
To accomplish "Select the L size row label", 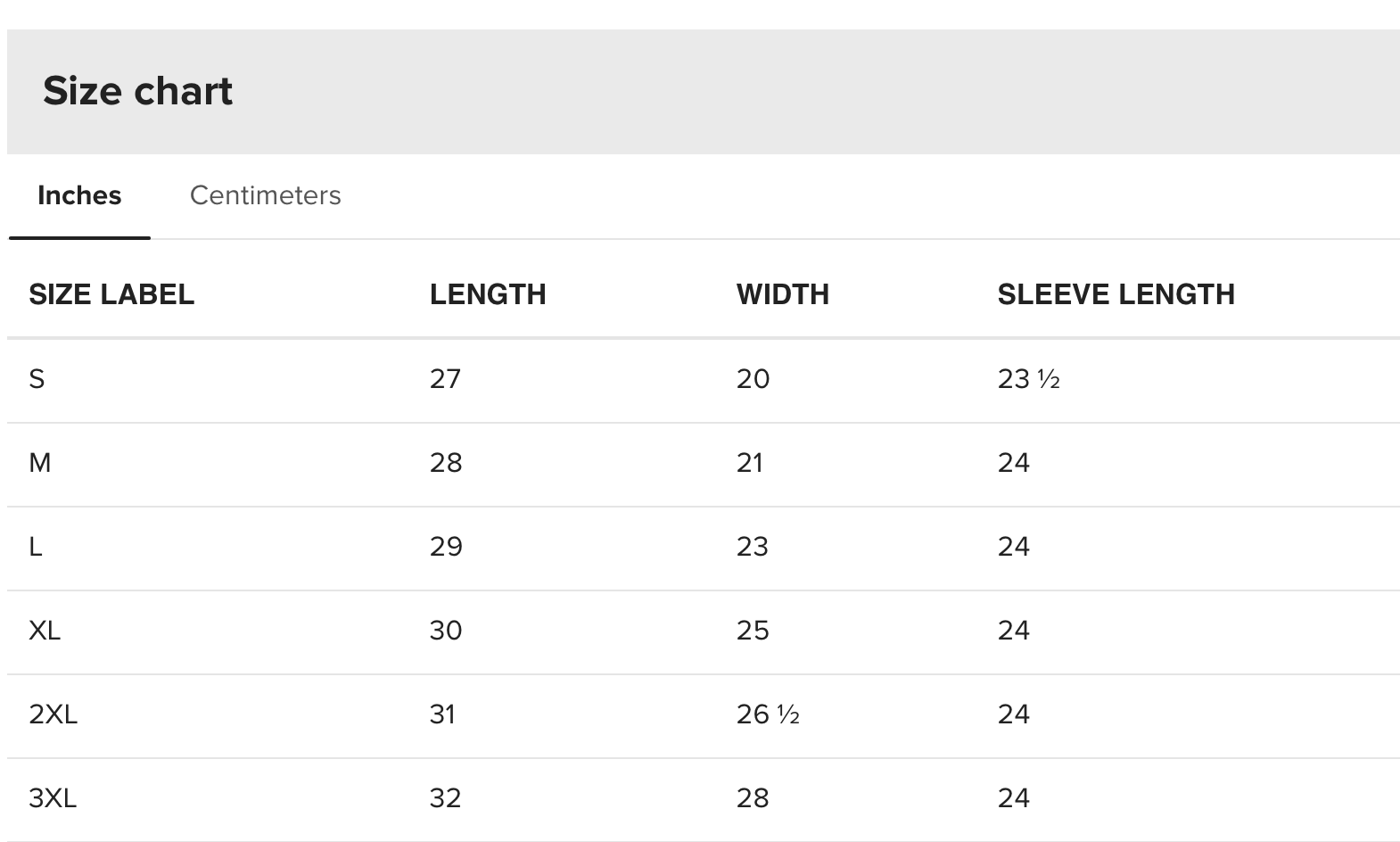I will (36, 547).
